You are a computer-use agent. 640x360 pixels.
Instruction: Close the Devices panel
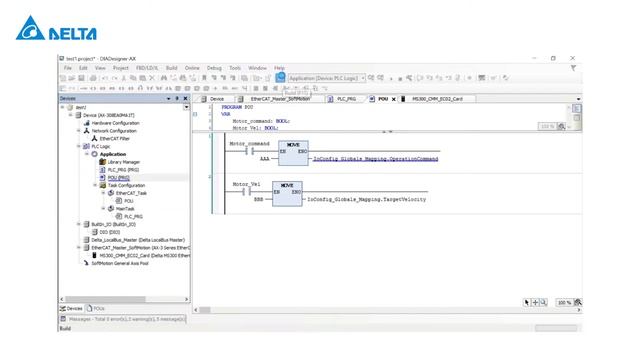tap(185, 98)
